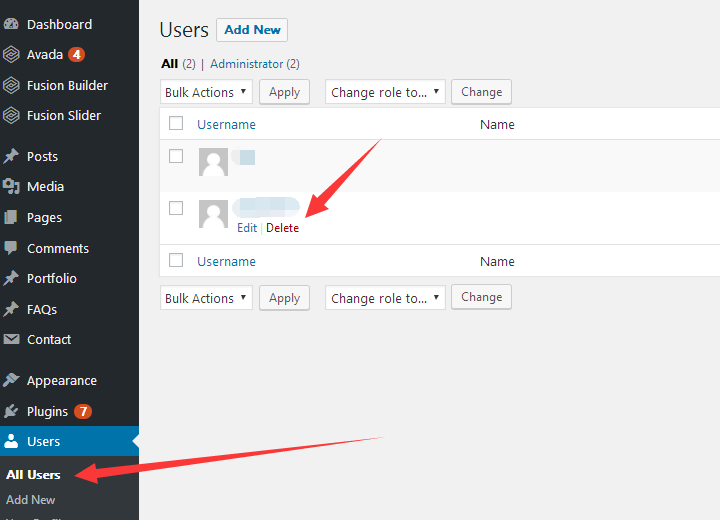This screenshot has height=520, width=720.
Task: Click the Add New button beside Users heading
Action: pyautogui.click(x=252, y=30)
